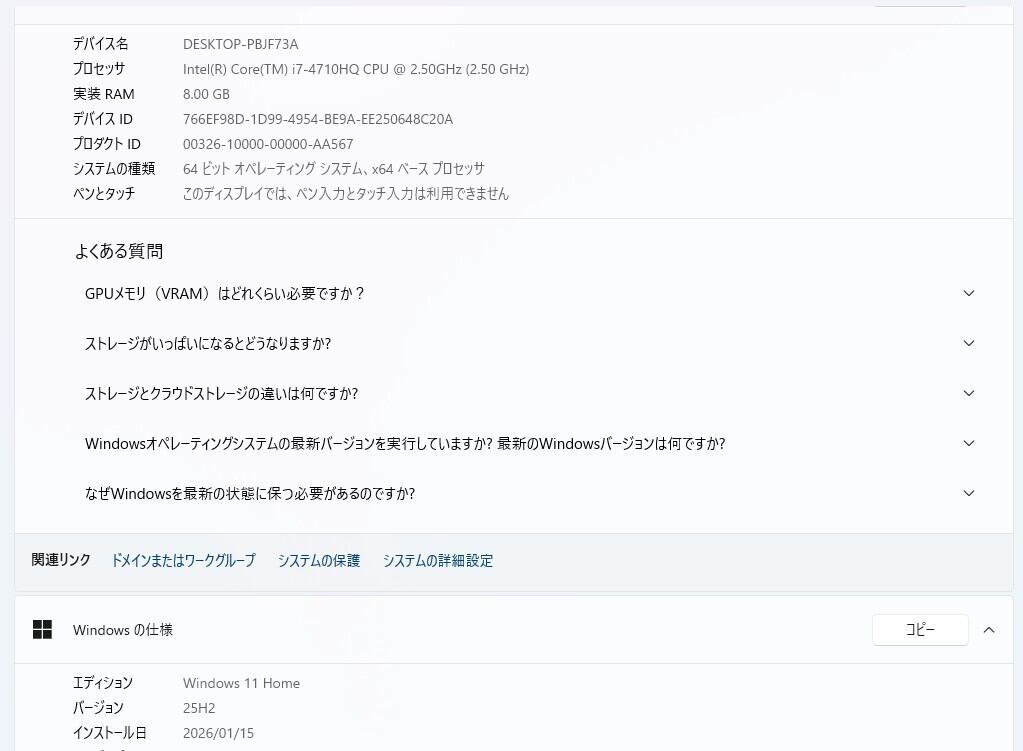
Task: Click the ペンとタッチ value text
Action: pyautogui.click(x=346, y=194)
